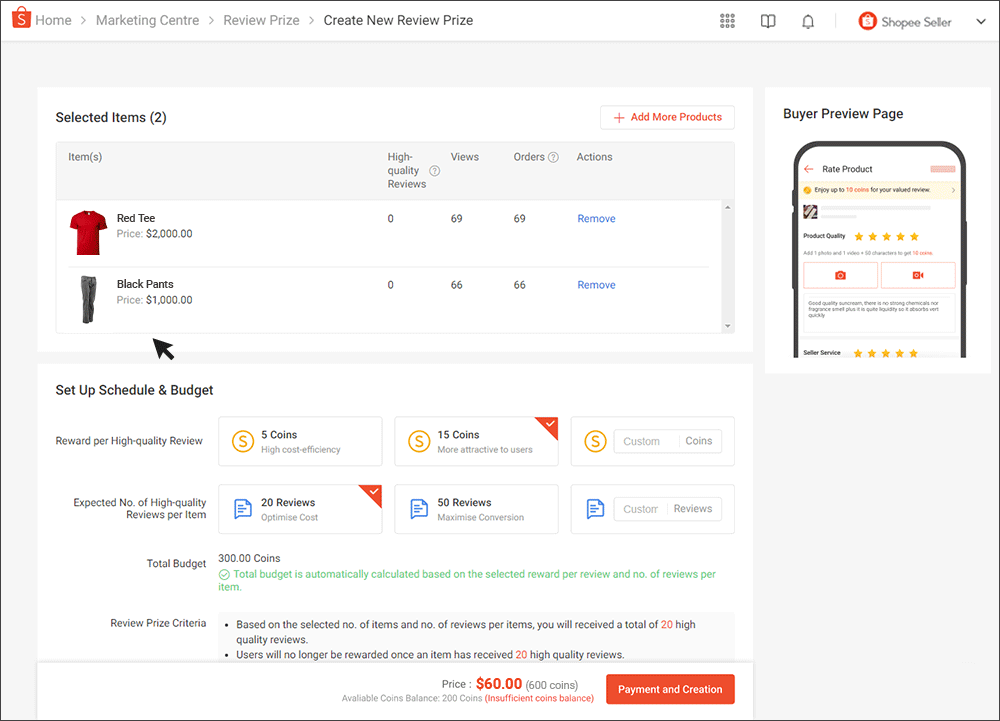Select the 5 Coins reward option
Image resolution: width=1000 pixels, height=721 pixels.
300,441
